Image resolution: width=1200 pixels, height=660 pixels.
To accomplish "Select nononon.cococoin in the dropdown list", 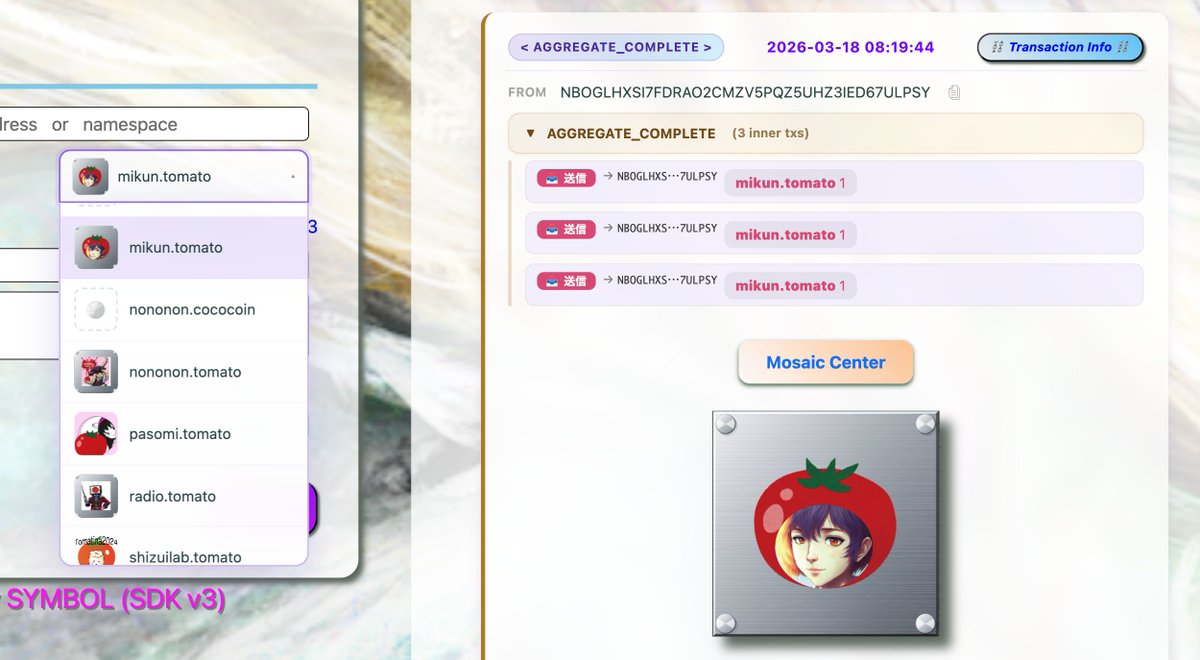I will tap(184, 310).
